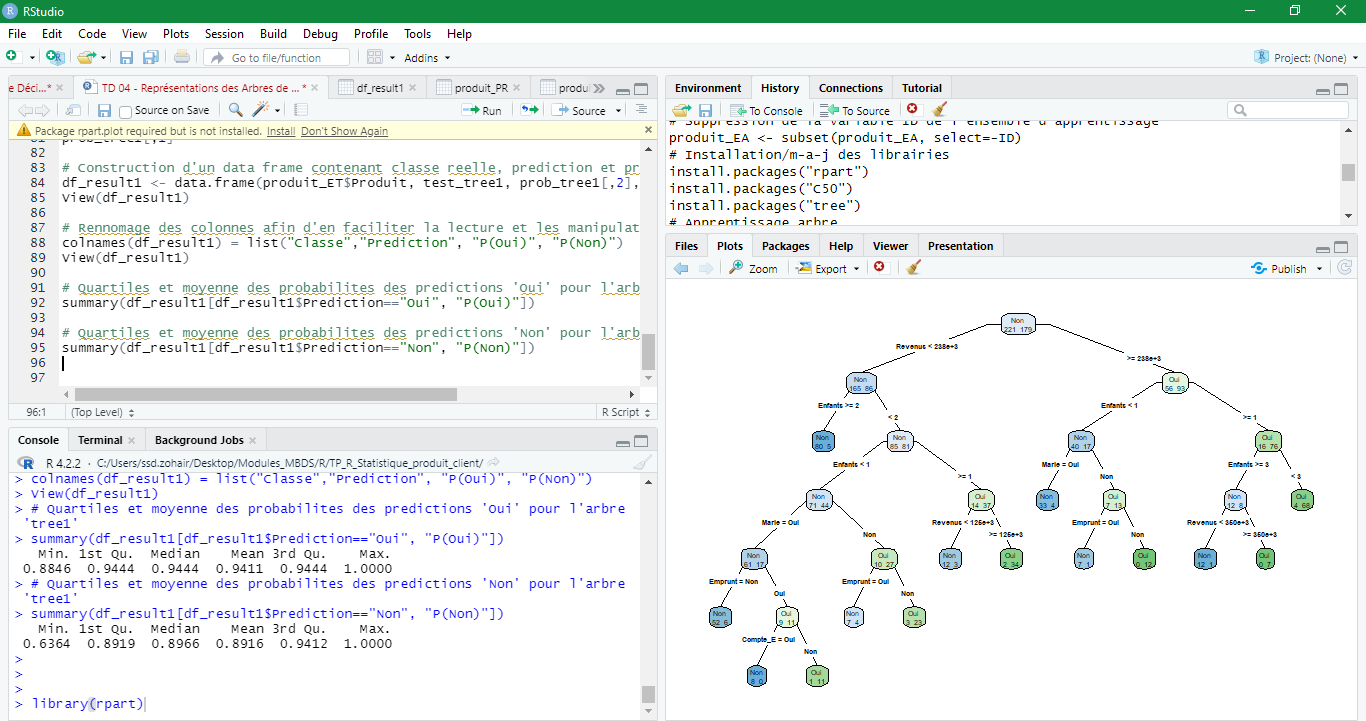
Task: Save the current script with the save icon
Action: click(104, 110)
